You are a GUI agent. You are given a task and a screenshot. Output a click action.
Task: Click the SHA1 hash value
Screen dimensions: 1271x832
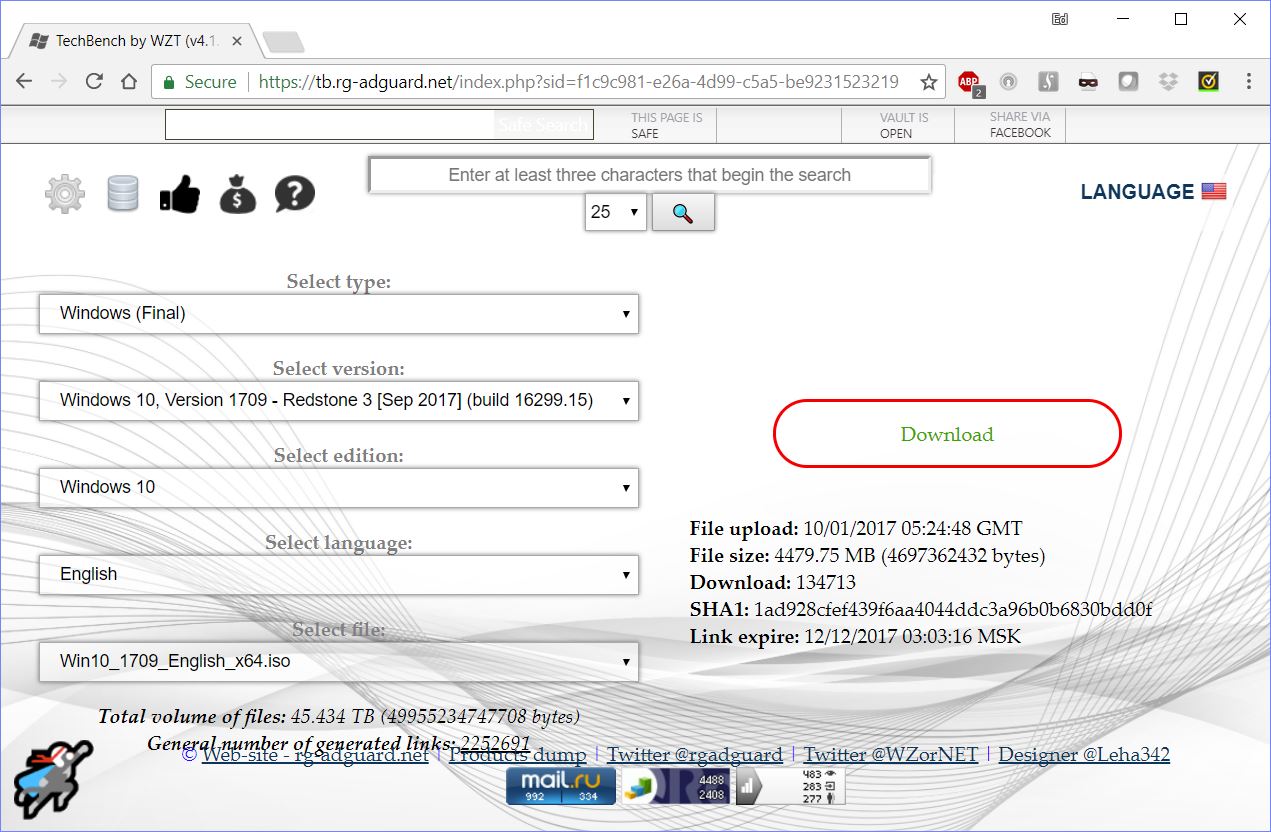[x=953, y=609]
